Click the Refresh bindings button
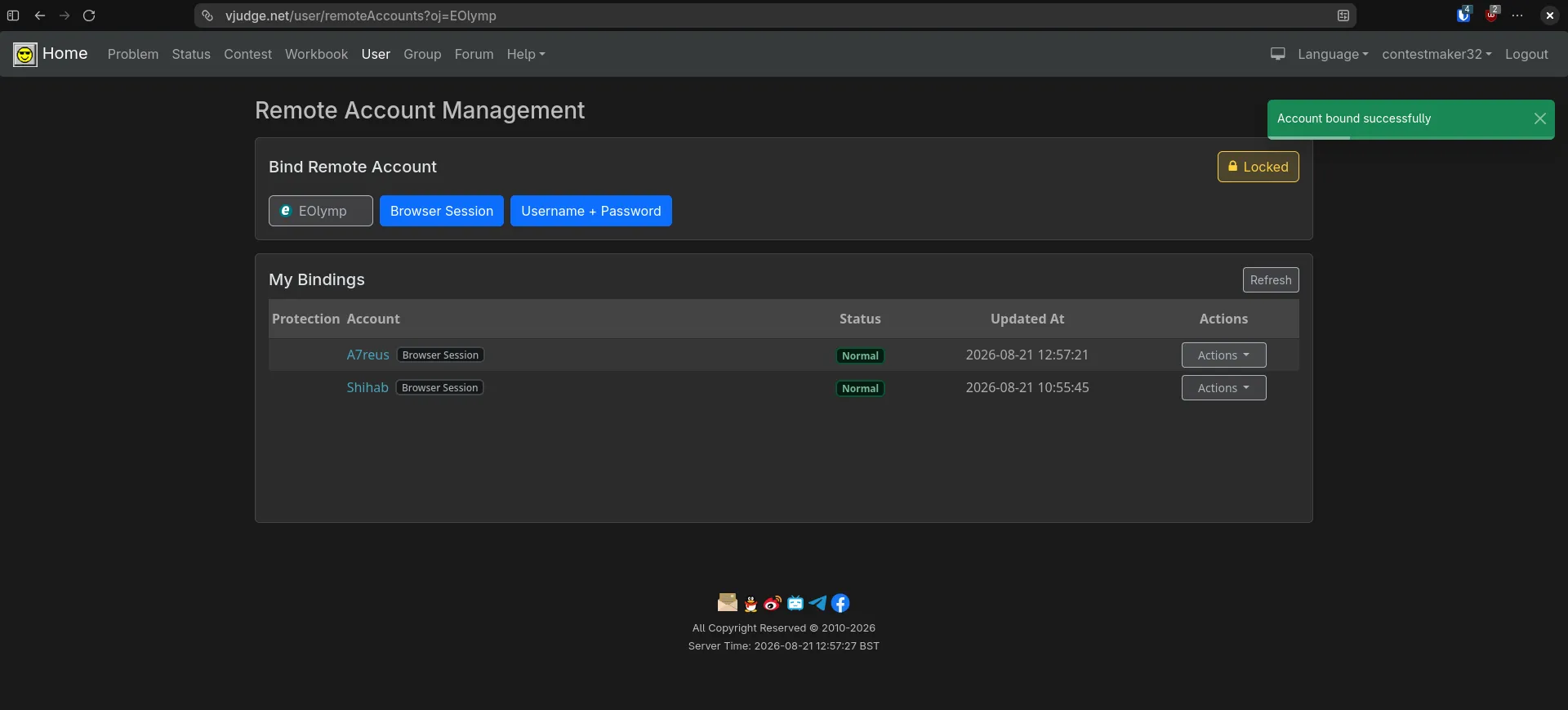 1271,280
